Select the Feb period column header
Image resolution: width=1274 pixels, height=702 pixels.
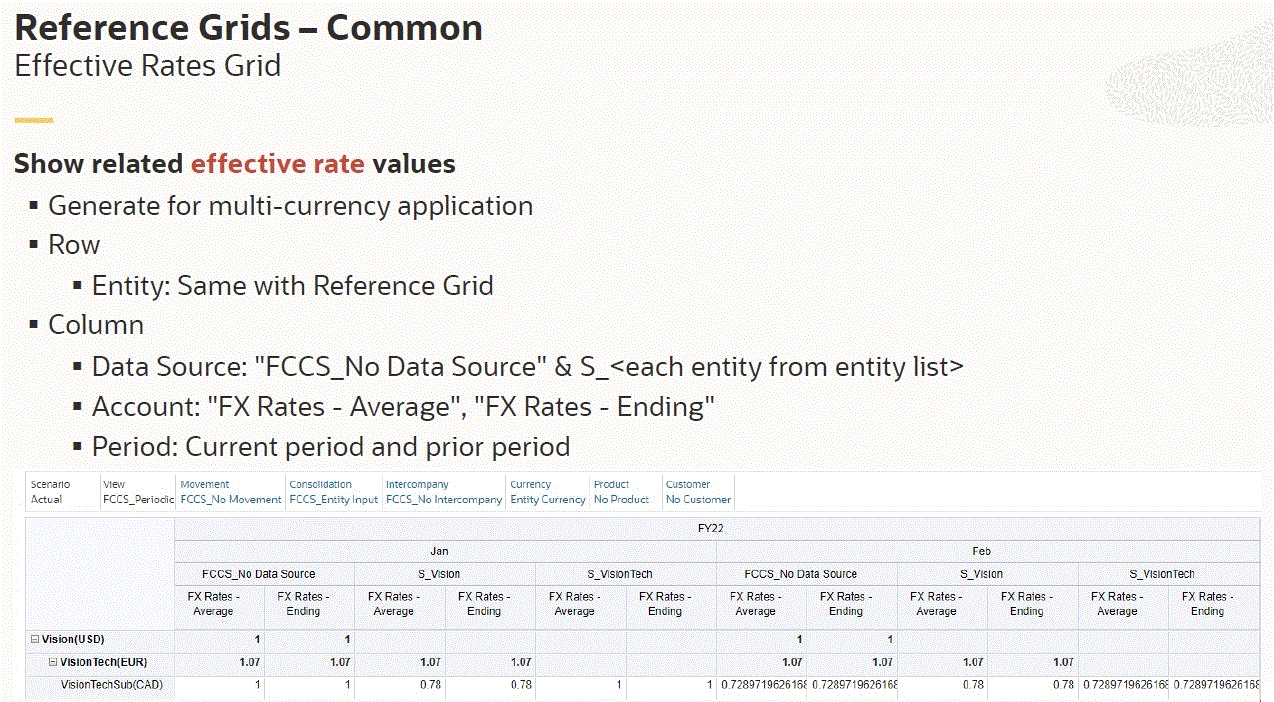click(988, 551)
